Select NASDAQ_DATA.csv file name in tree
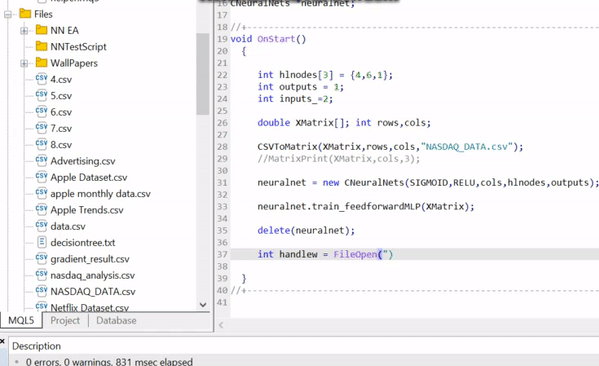 pos(93,292)
